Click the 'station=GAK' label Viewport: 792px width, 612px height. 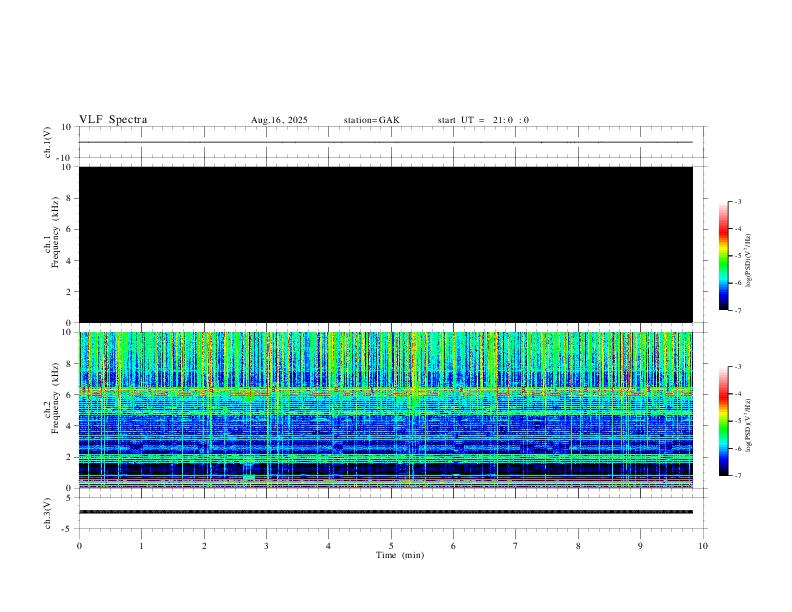coord(371,120)
